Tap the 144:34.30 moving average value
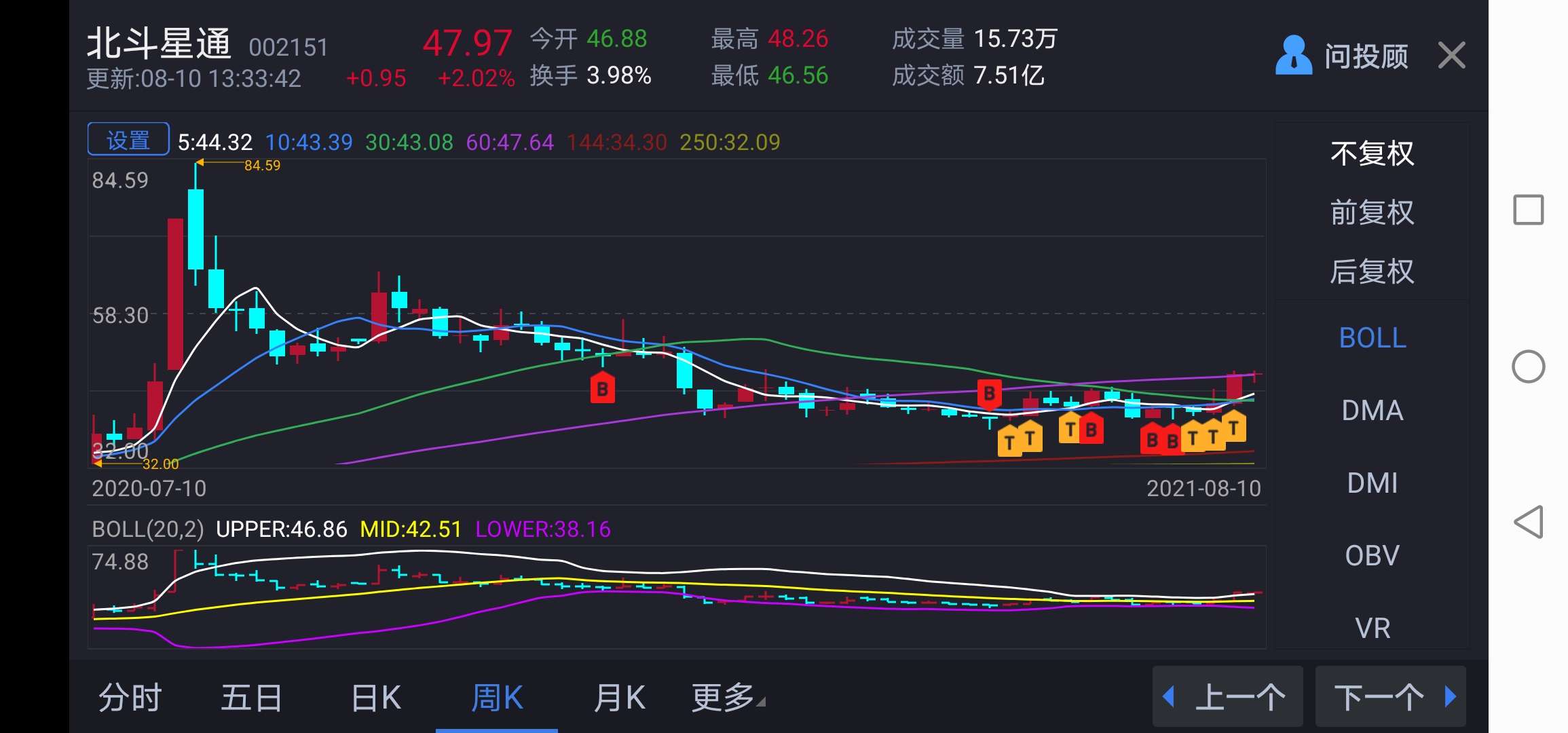The height and width of the screenshot is (733, 1568). [x=617, y=143]
